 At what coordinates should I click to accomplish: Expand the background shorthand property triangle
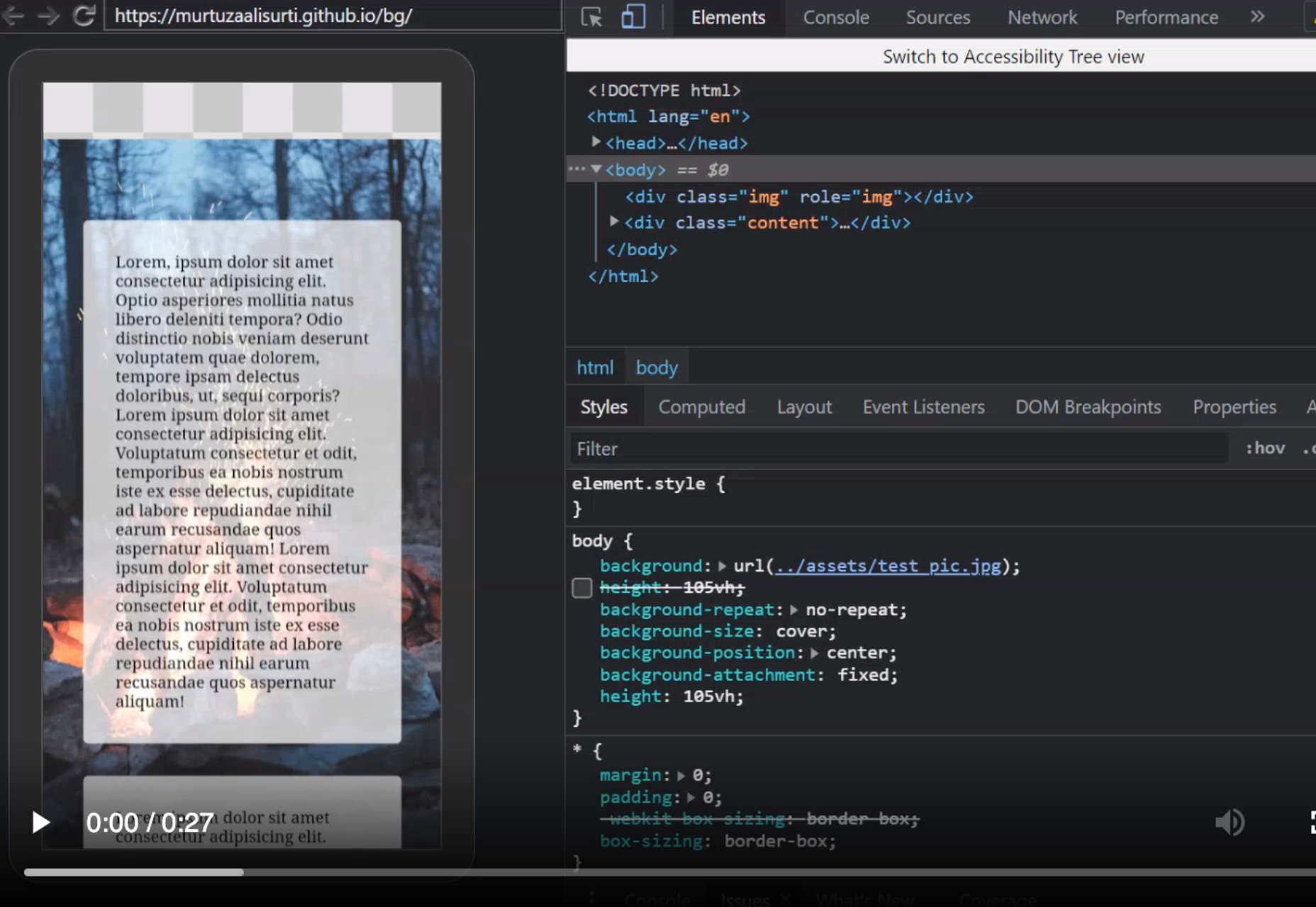pyautogui.click(x=722, y=566)
